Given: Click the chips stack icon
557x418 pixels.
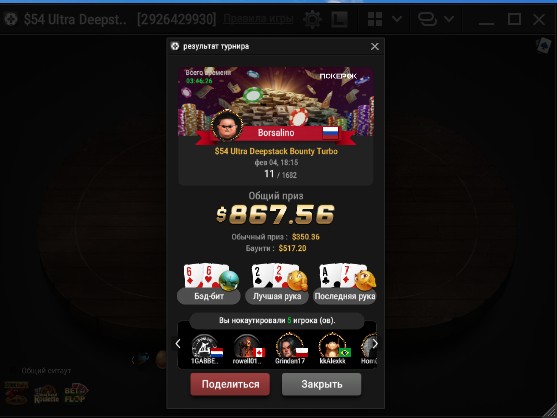Looking at the screenshot, I should 427,19.
